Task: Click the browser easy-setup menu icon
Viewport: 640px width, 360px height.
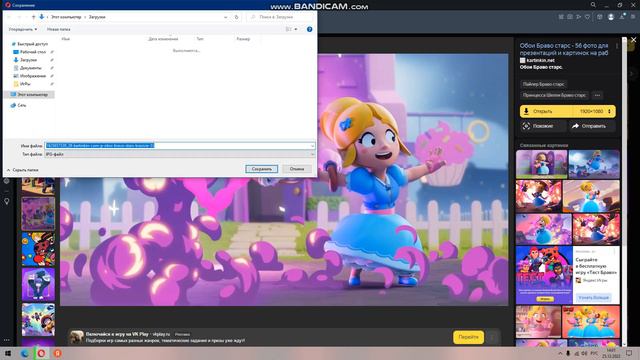Action: (x=633, y=17)
